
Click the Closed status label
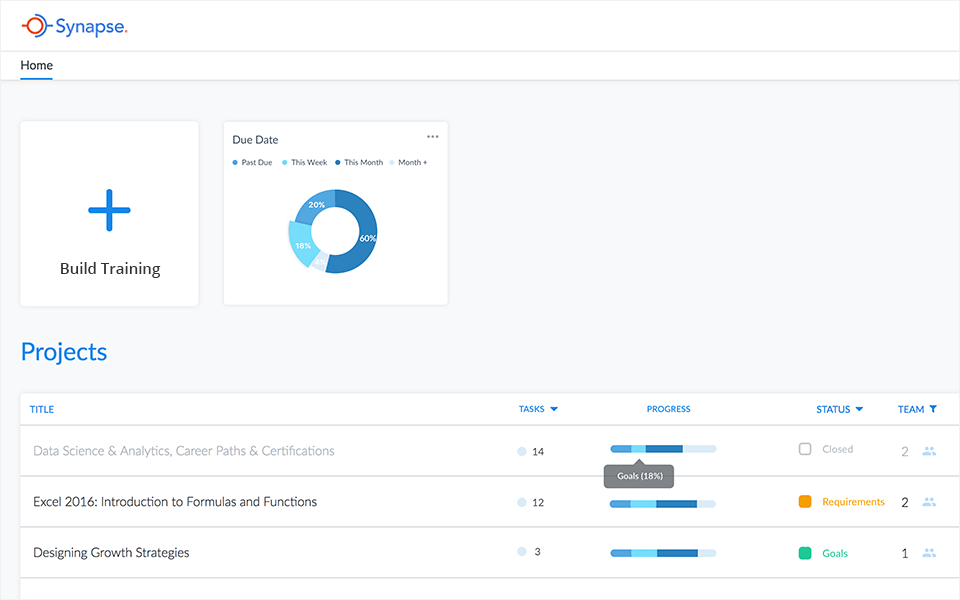click(x=838, y=449)
